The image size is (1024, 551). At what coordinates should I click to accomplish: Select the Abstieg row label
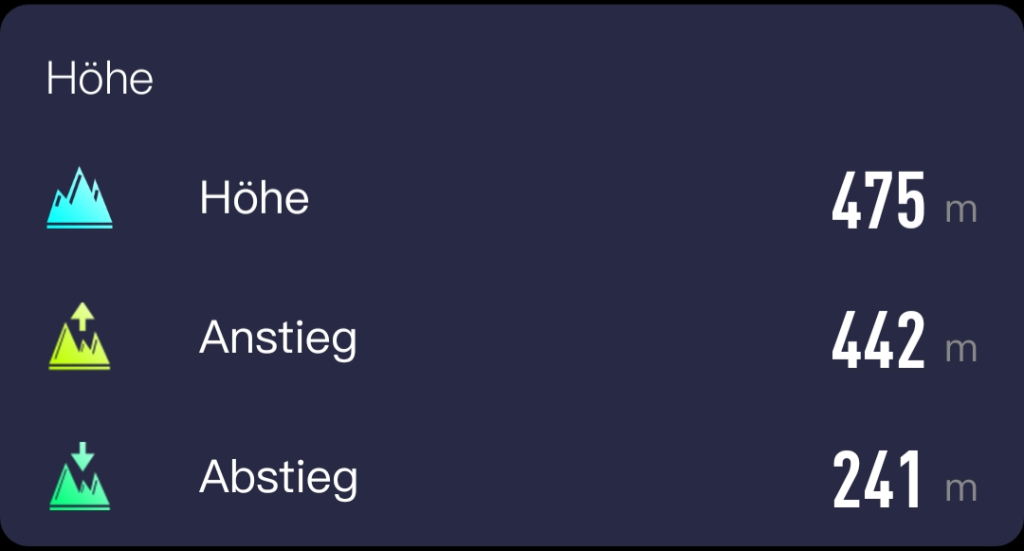point(278,478)
